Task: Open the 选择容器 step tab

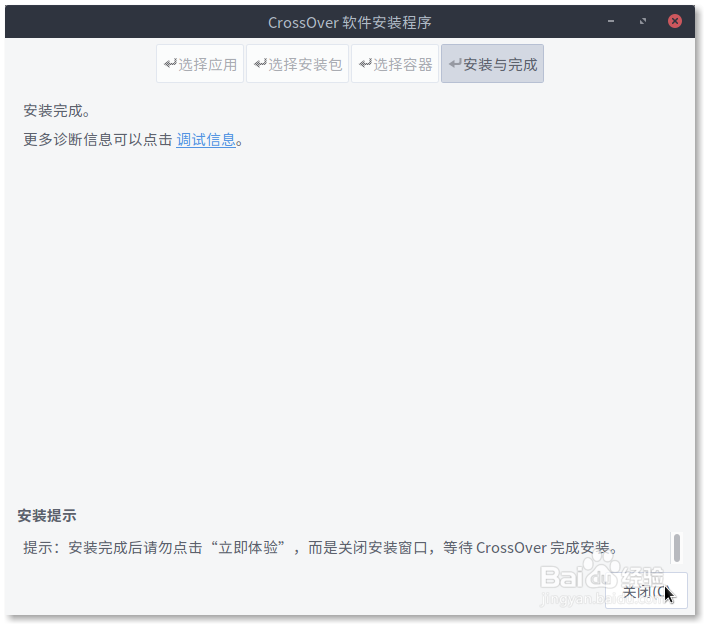Action: (395, 64)
